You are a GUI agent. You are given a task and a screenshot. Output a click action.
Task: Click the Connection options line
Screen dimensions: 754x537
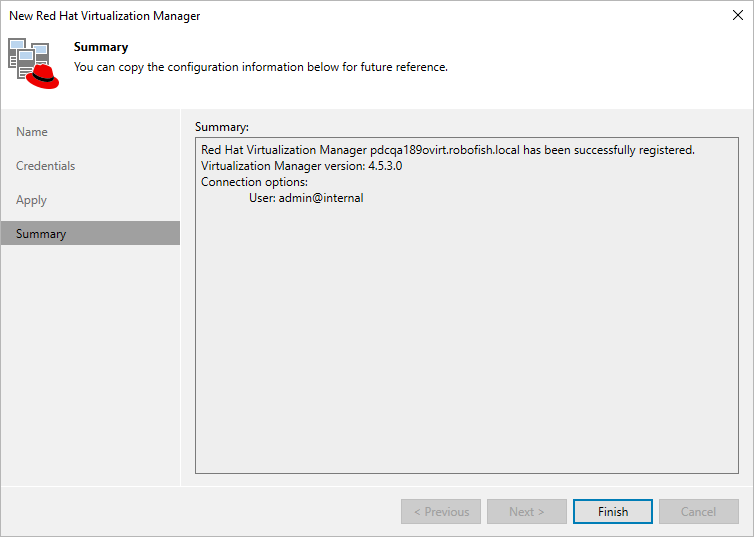tap(255, 182)
